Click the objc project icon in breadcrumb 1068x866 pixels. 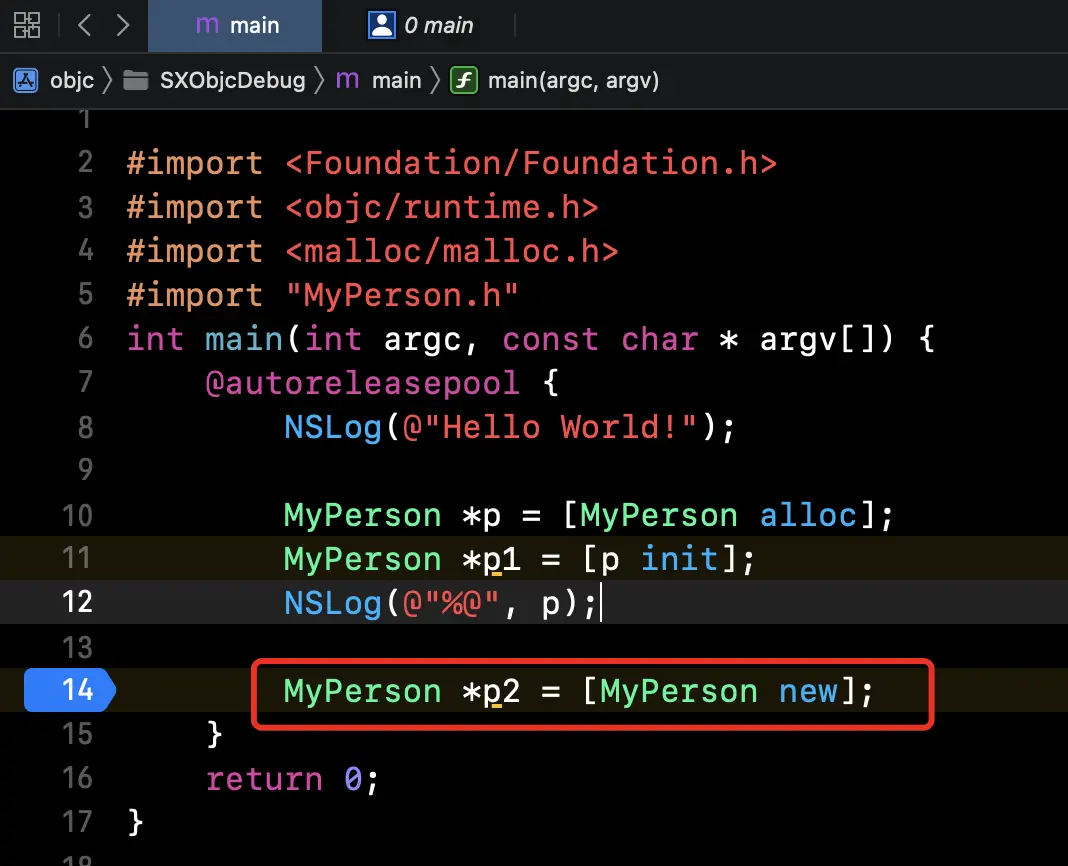click(26, 80)
